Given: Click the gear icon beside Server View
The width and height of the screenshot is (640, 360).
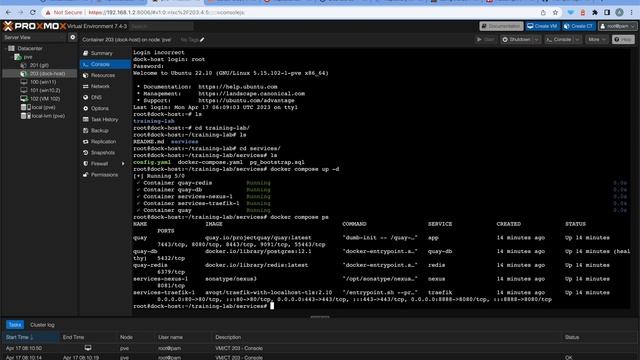Looking at the screenshot, I should click(x=73, y=37).
